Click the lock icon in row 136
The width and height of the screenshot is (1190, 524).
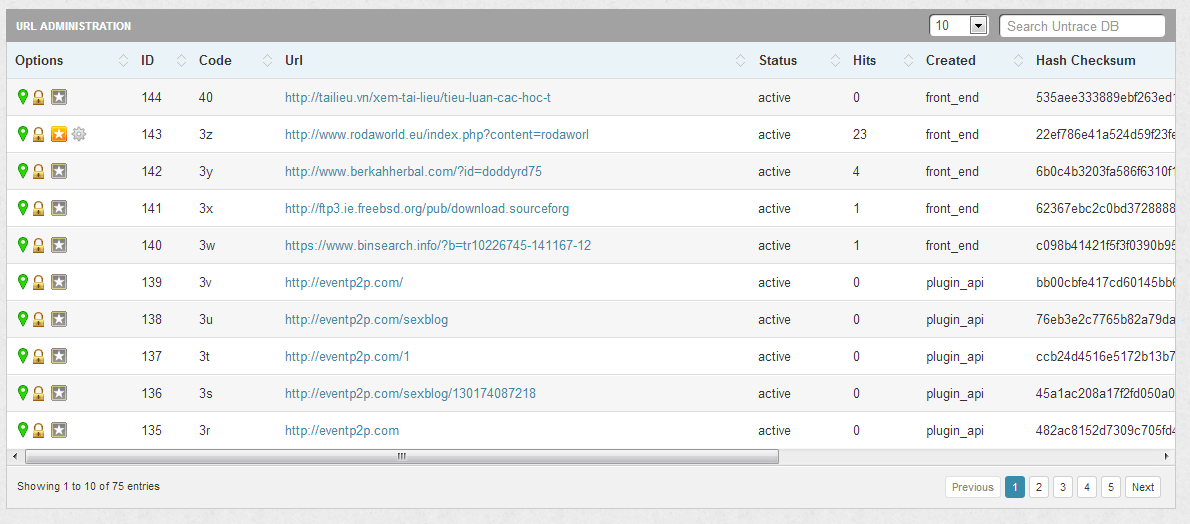point(38,393)
